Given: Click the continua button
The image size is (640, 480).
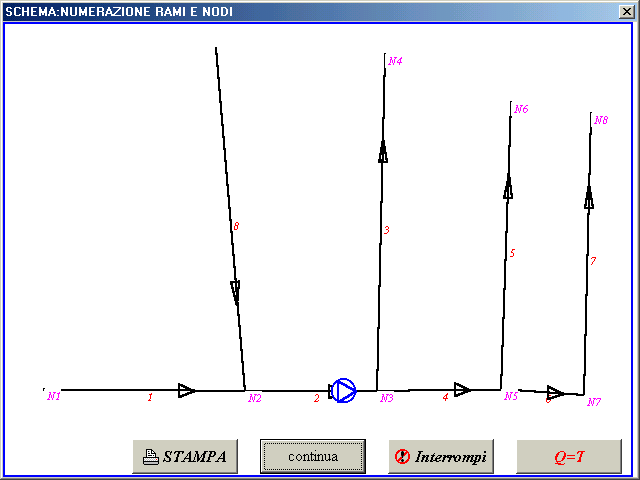Looking at the screenshot, I should point(313,456).
